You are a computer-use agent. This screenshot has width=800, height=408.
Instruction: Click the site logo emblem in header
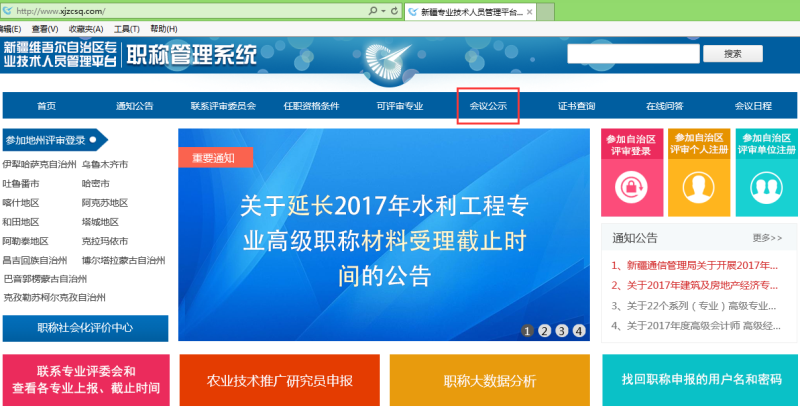(x=387, y=64)
